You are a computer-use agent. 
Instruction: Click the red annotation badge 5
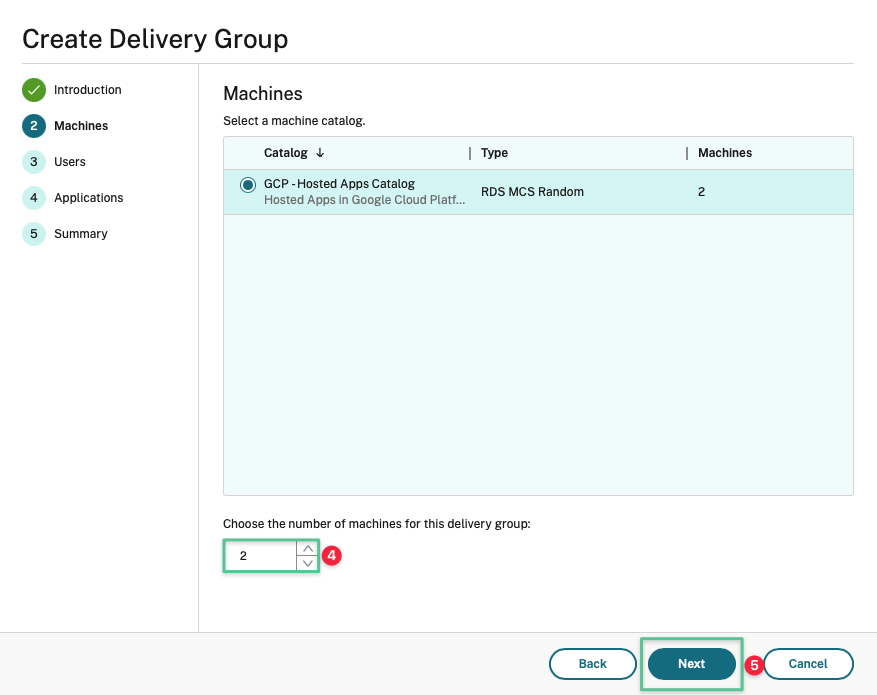(754, 664)
